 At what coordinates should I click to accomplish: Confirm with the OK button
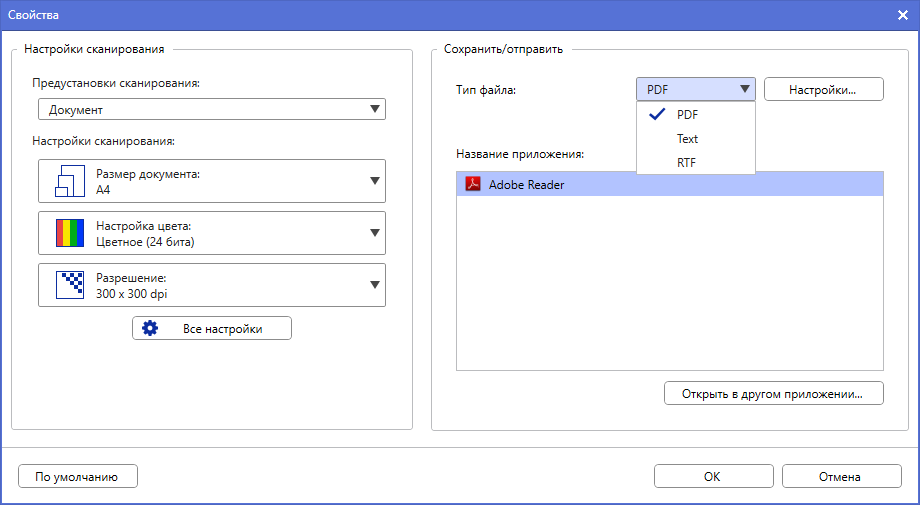[x=714, y=476]
